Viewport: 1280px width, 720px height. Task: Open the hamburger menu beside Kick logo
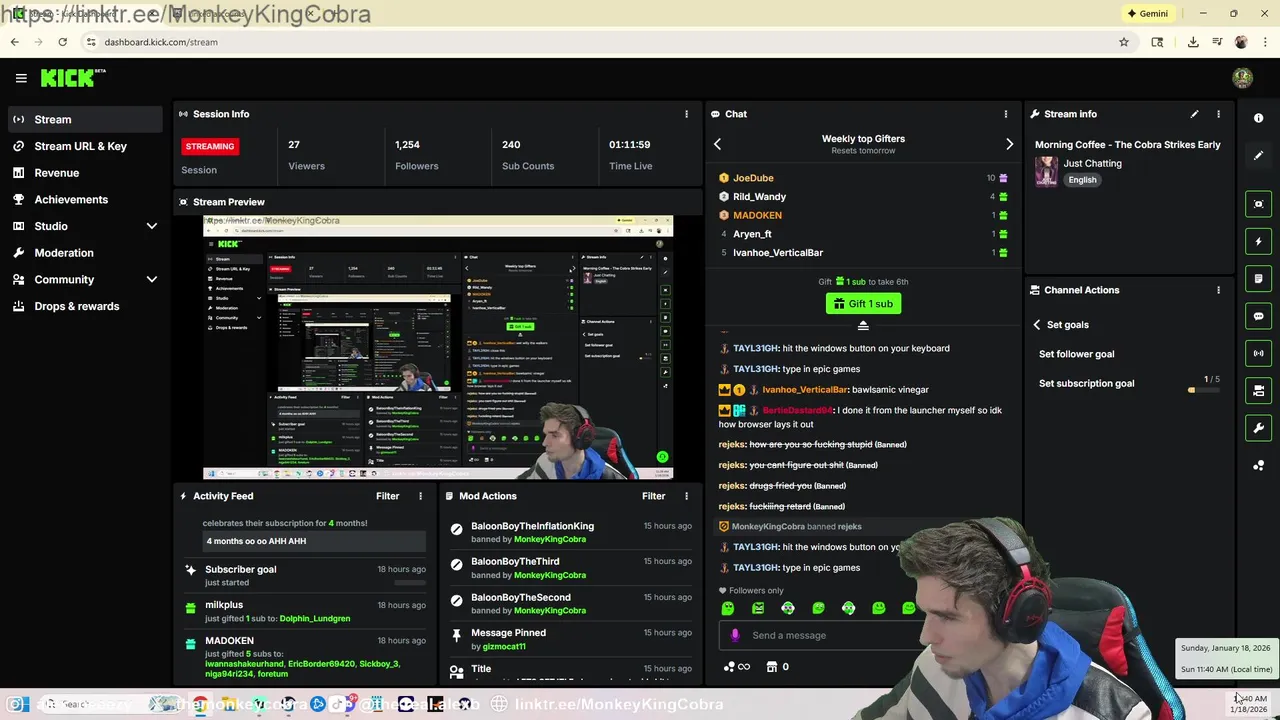click(21, 78)
